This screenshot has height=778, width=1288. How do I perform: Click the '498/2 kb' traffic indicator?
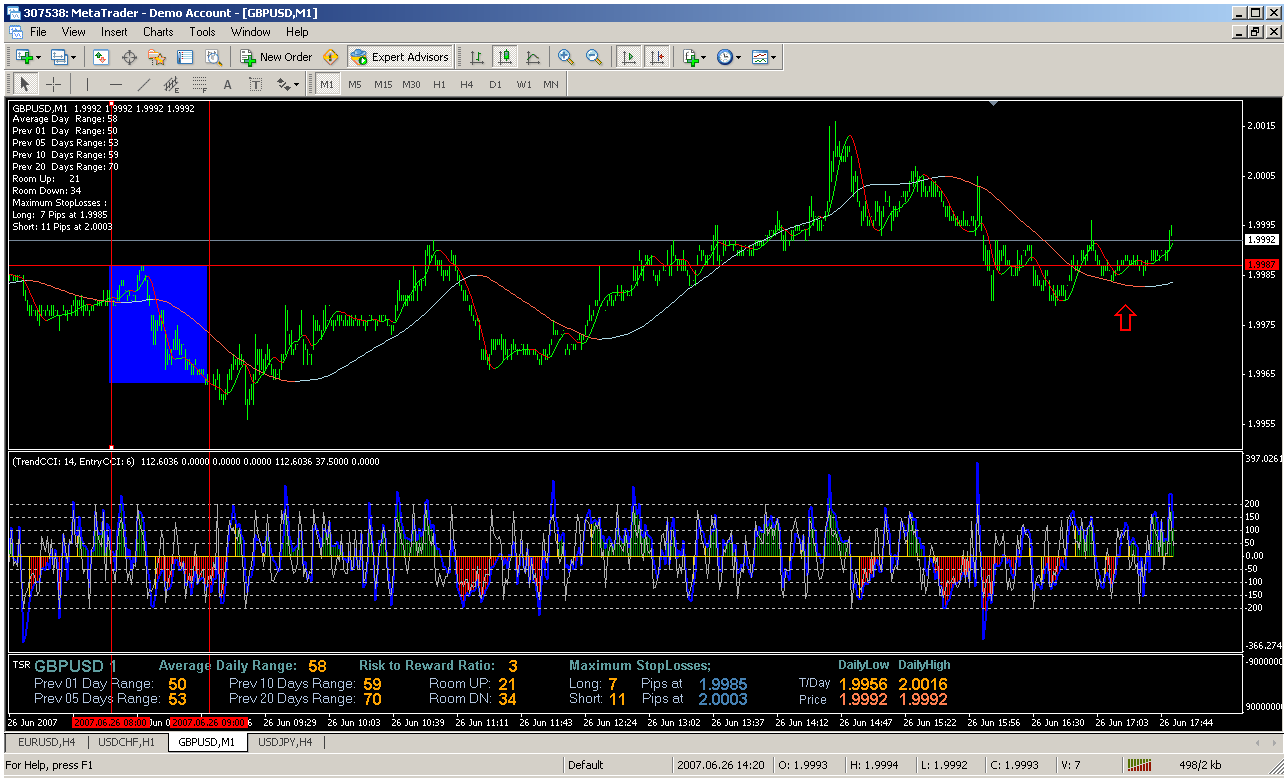pyautogui.click(x=1199, y=765)
